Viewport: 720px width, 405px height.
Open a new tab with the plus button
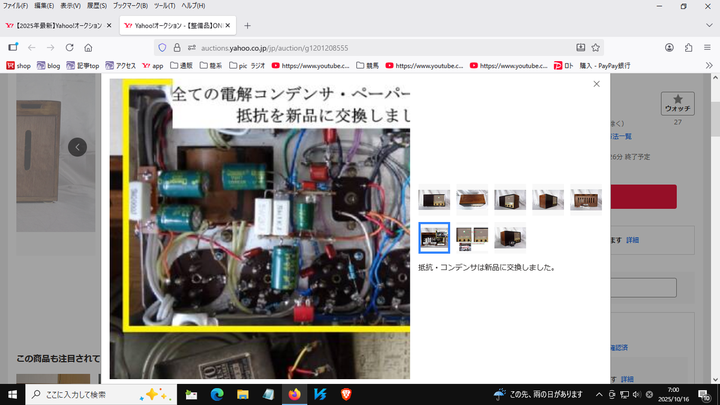click(x=247, y=25)
